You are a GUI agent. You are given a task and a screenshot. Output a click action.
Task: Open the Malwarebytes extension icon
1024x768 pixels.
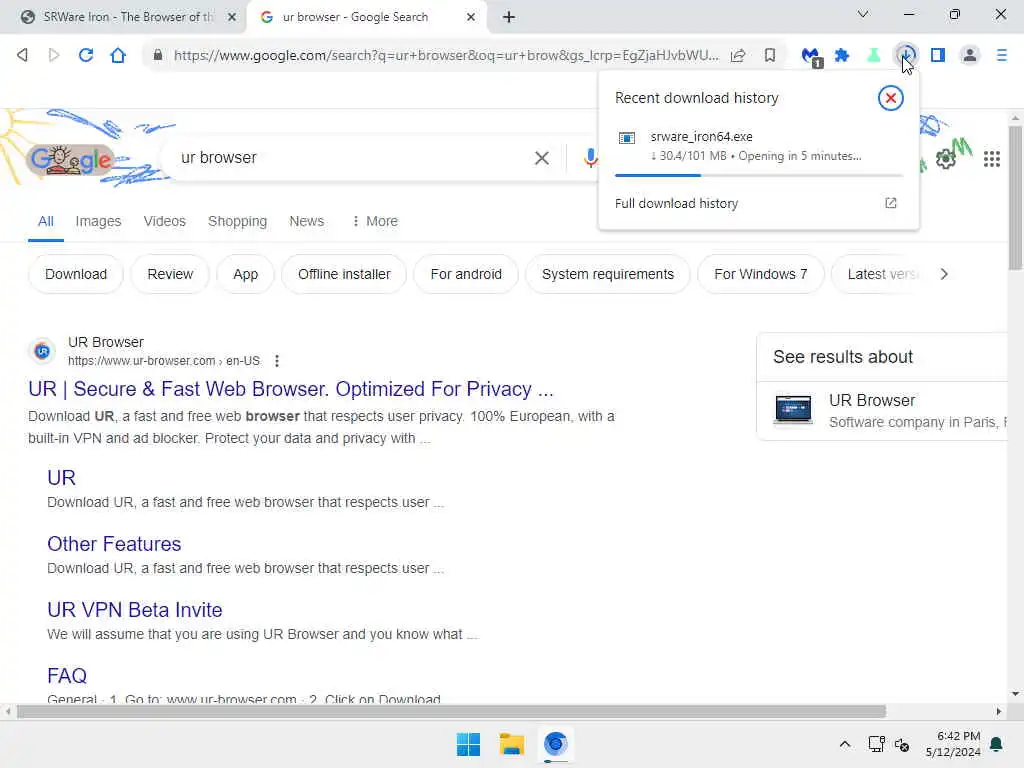(x=811, y=56)
